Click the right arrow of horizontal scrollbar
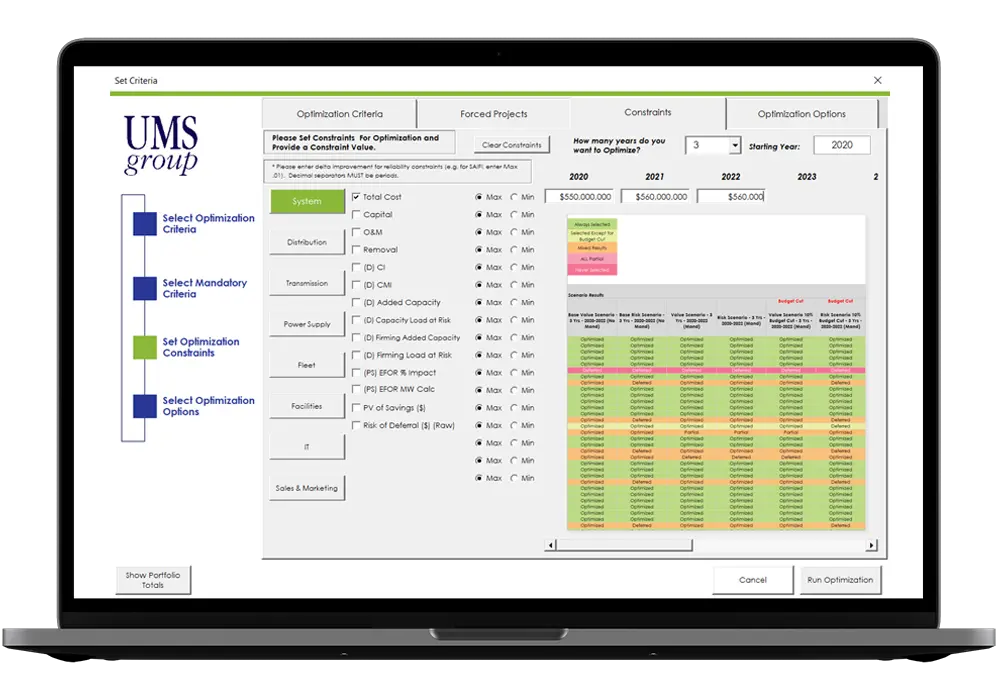This screenshot has height=700, width=1000. 872,545
